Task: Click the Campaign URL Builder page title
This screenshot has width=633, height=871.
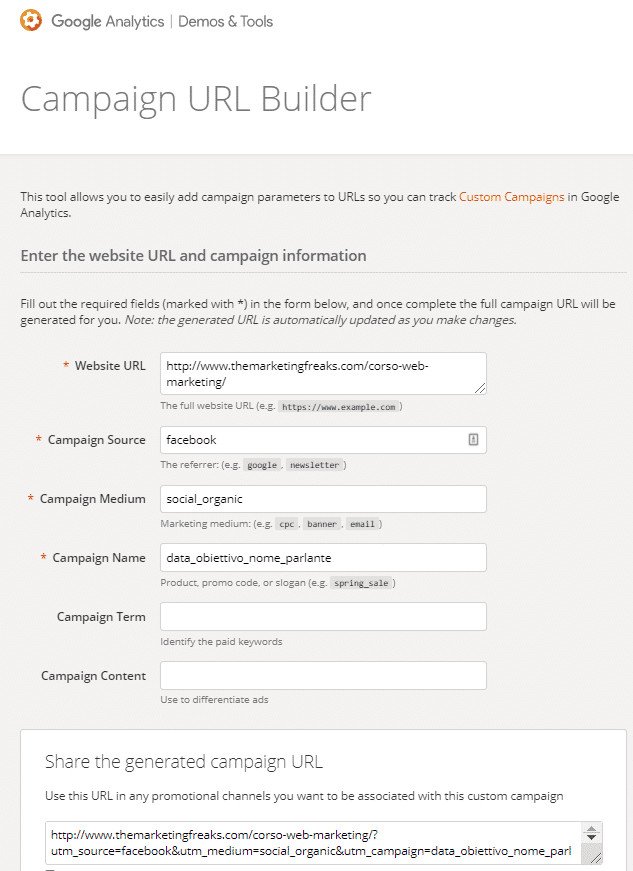Action: (196, 99)
